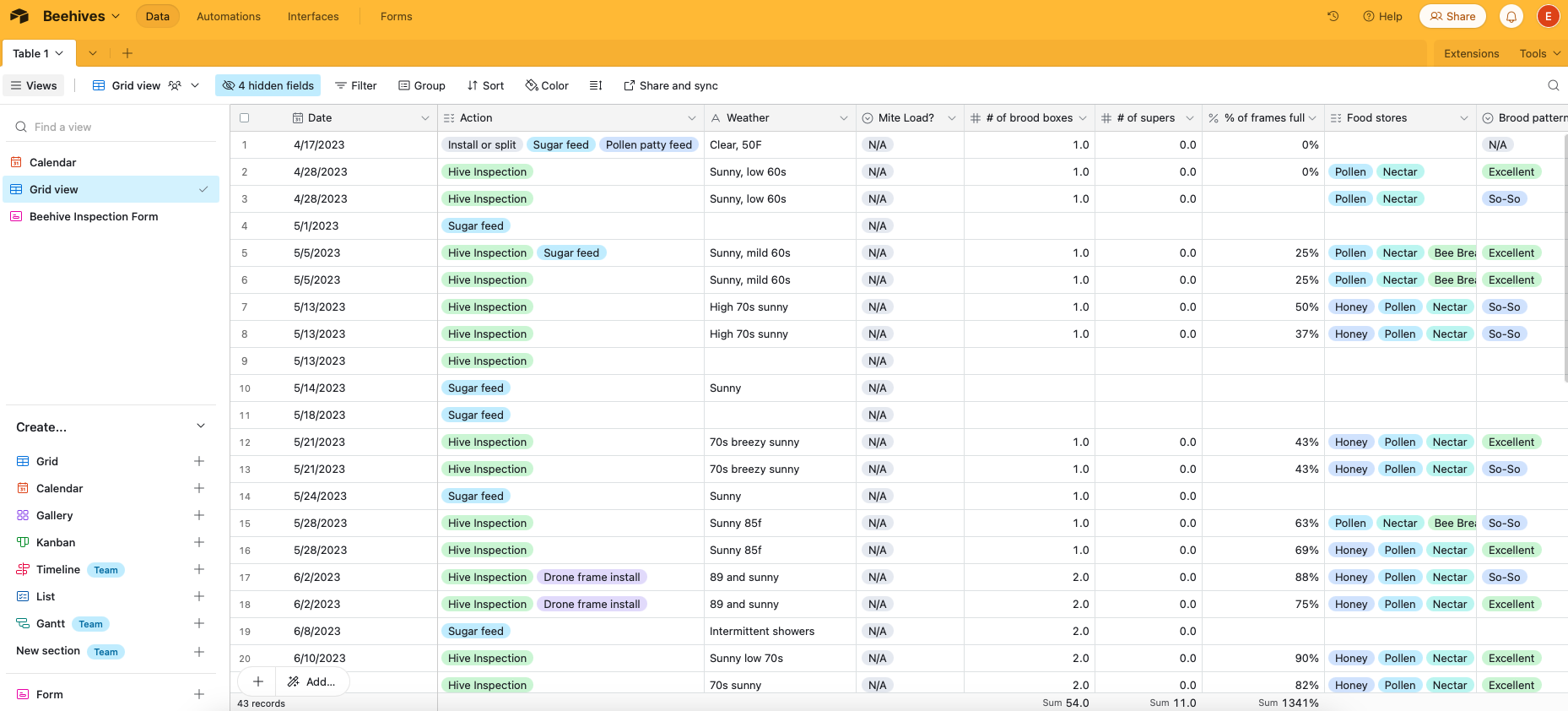1568x711 pixels.
Task: Open the base history clock icon
Action: click(1333, 16)
